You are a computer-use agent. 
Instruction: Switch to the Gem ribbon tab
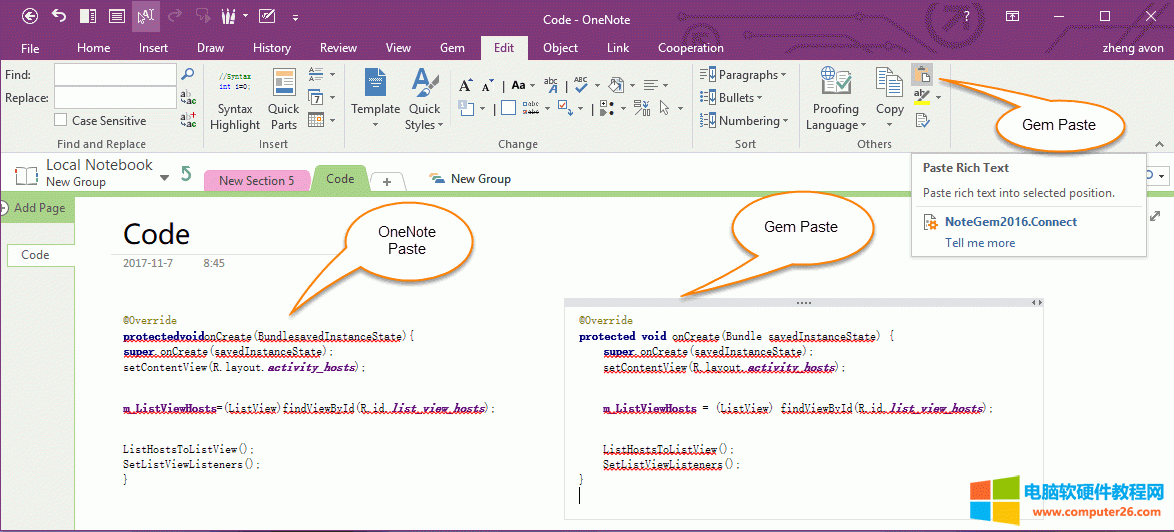click(452, 48)
